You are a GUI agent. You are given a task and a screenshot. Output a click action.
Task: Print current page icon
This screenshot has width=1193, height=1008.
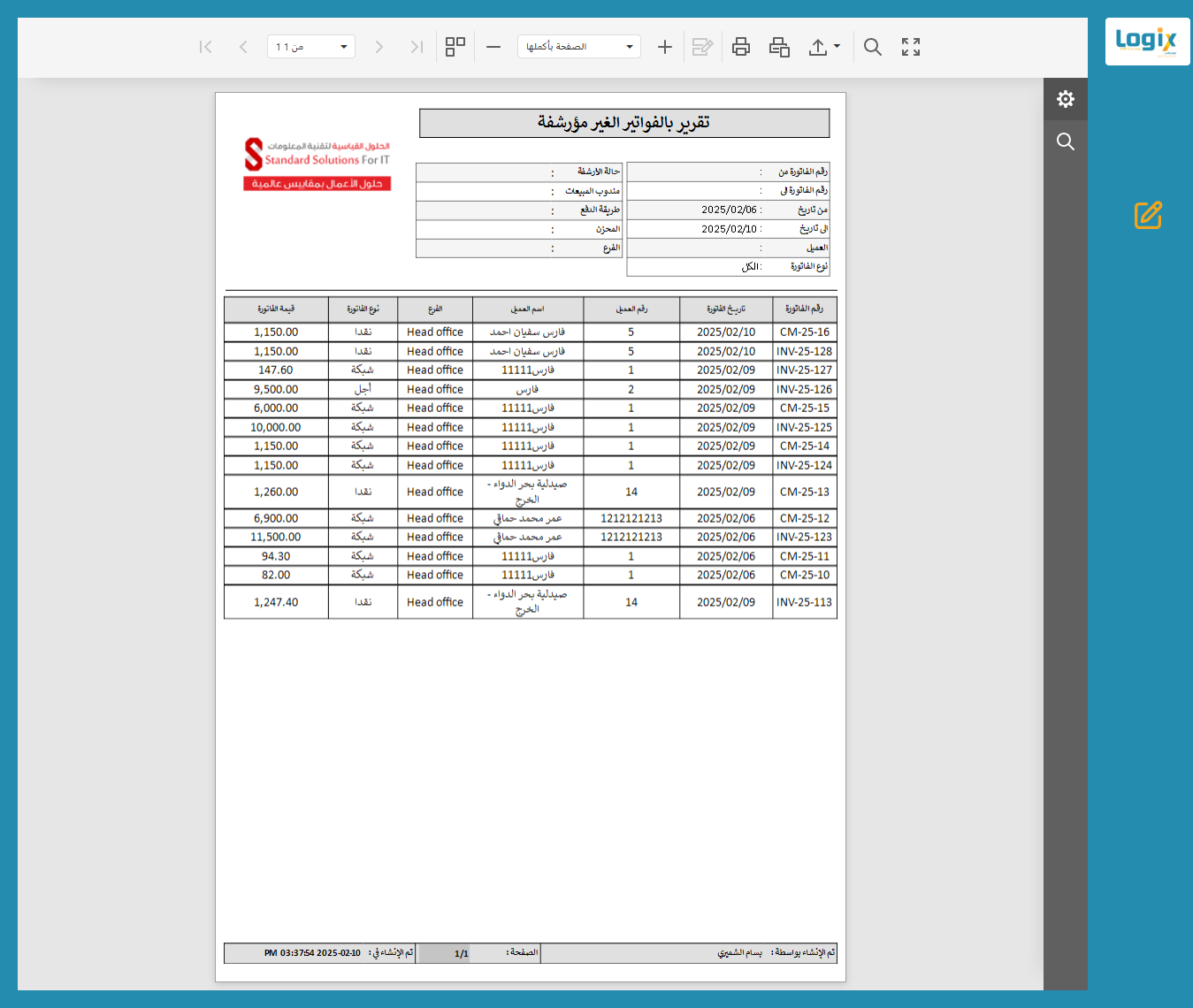(x=779, y=47)
